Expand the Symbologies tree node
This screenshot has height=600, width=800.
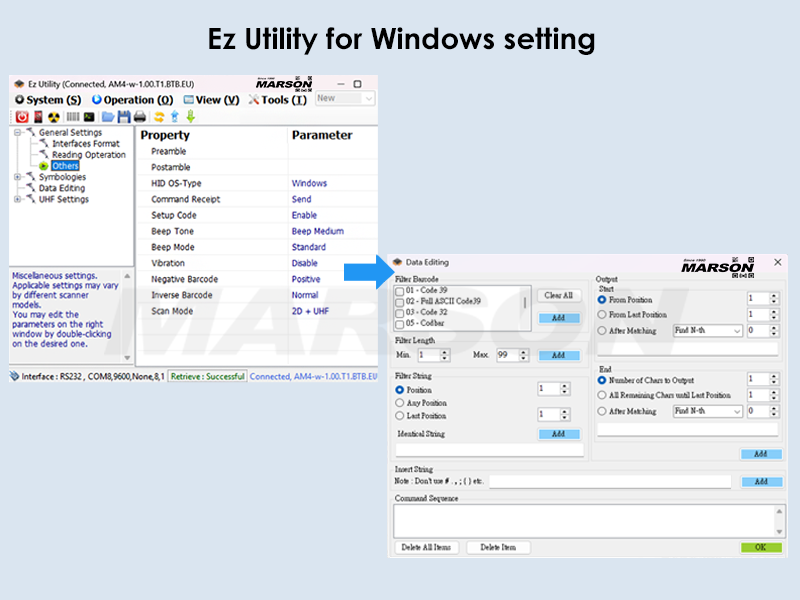(x=18, y=177)
